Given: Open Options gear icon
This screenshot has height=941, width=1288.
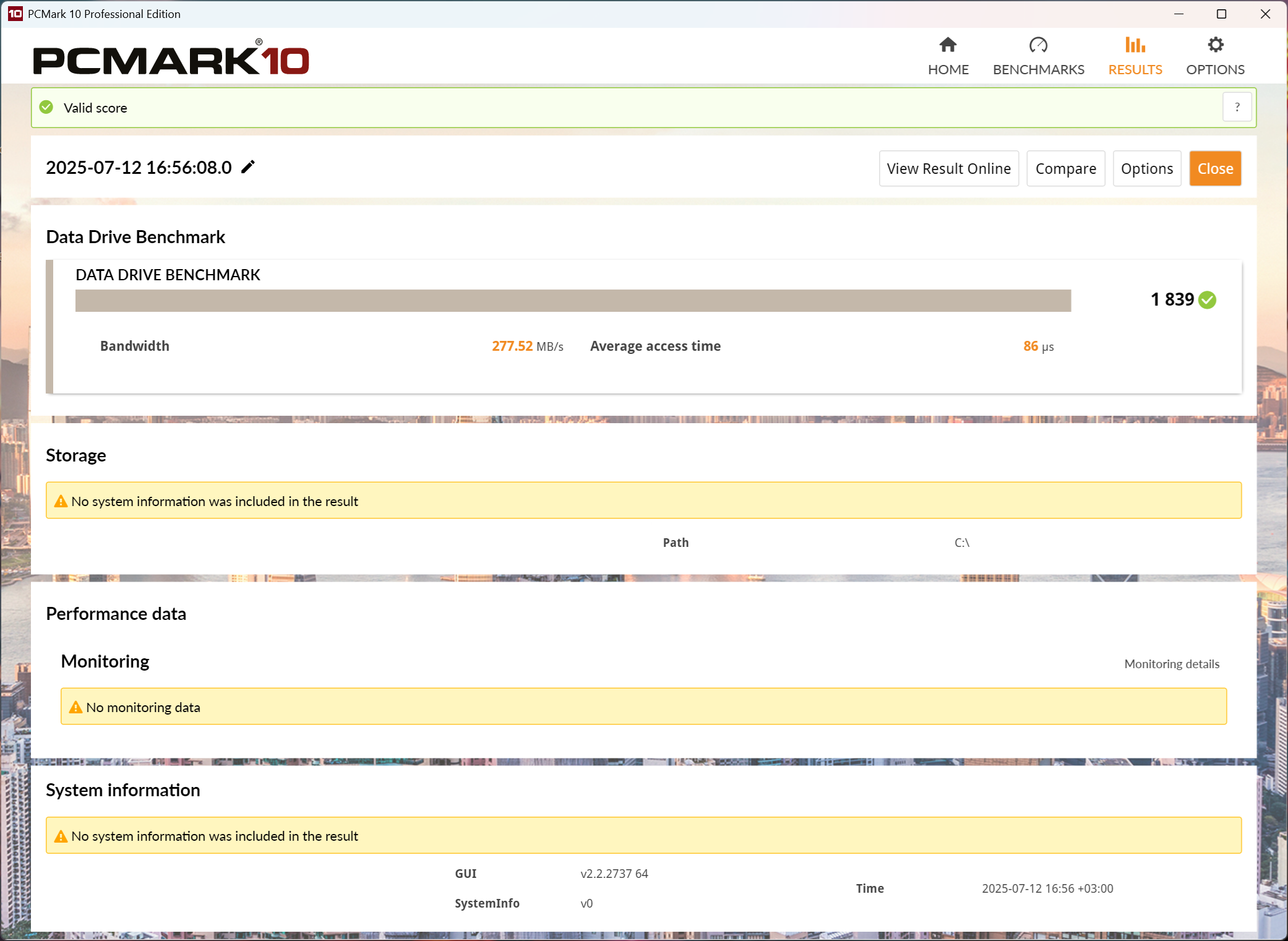Looking at the screenshot, I should pyautogui.click(x=1215, y=45).
